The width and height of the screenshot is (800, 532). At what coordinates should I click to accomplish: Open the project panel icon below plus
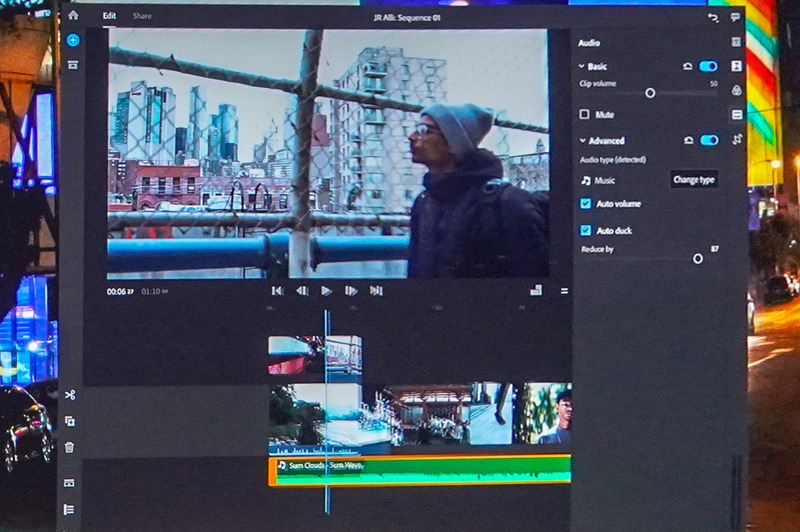[x=73, y=65]
